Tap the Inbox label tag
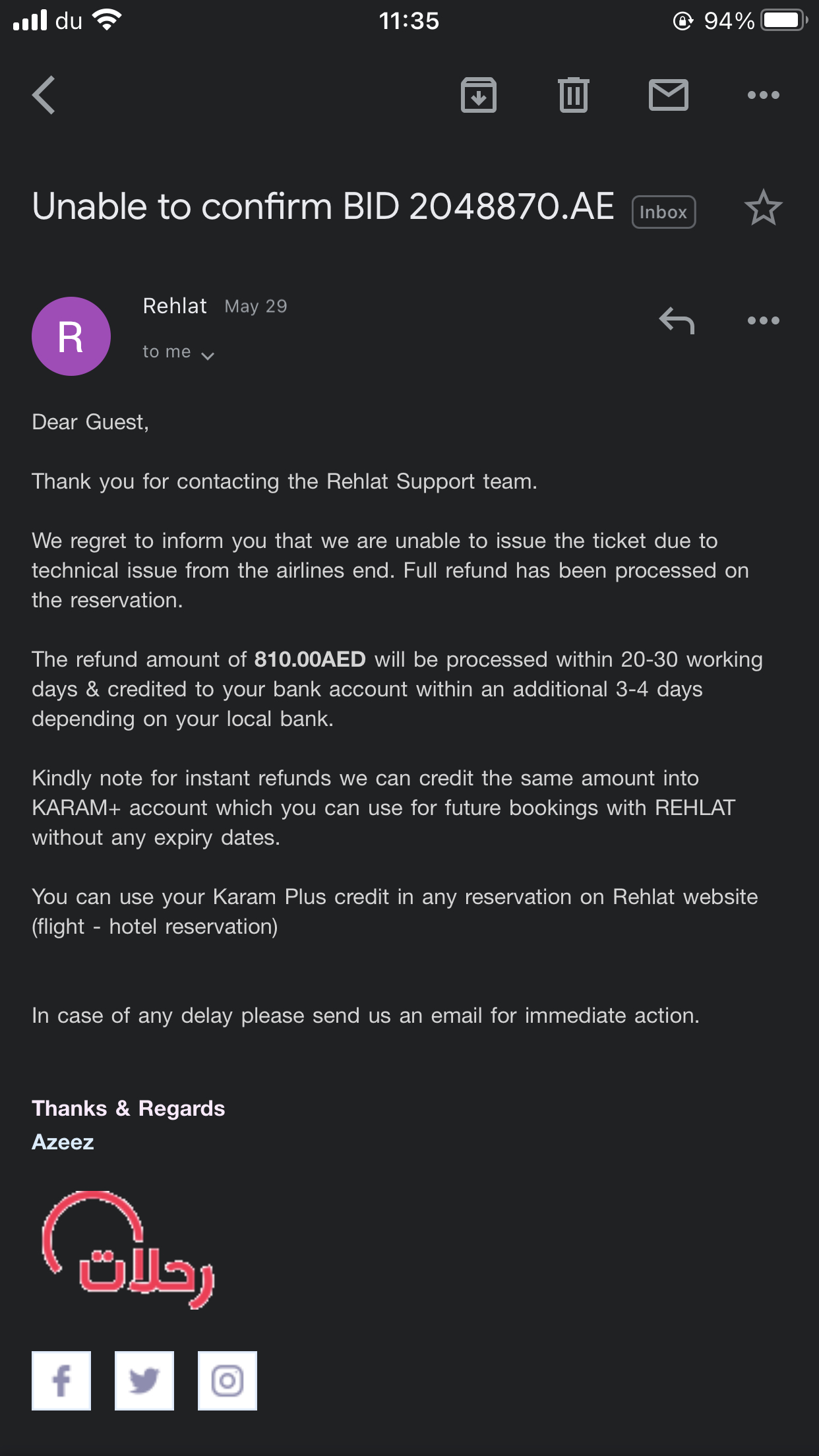Viewport: 819px width, 1456px height. tap(663, 212)
